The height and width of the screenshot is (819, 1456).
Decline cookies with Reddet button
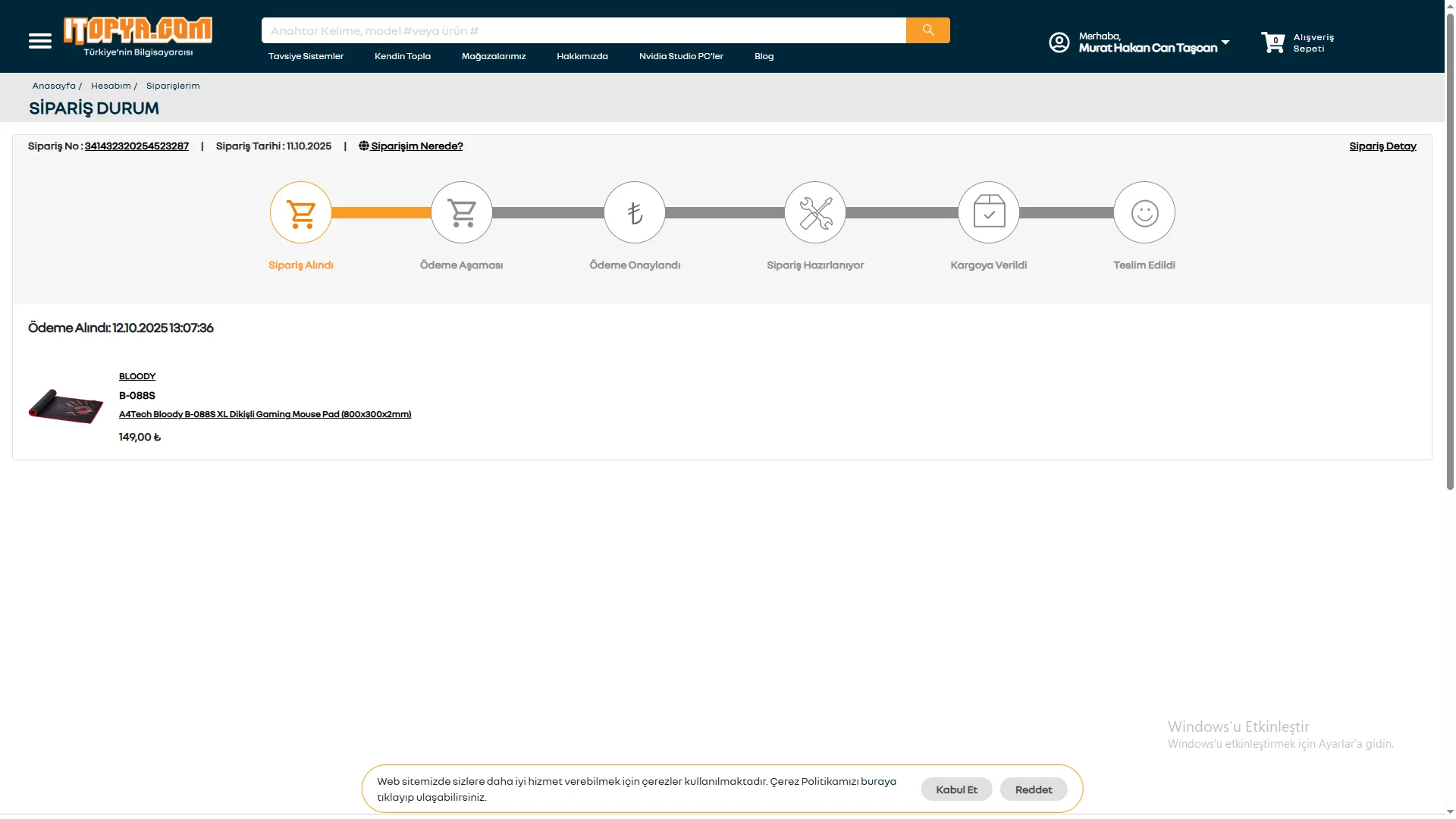pyautogui.click(x=1033, y=789)
